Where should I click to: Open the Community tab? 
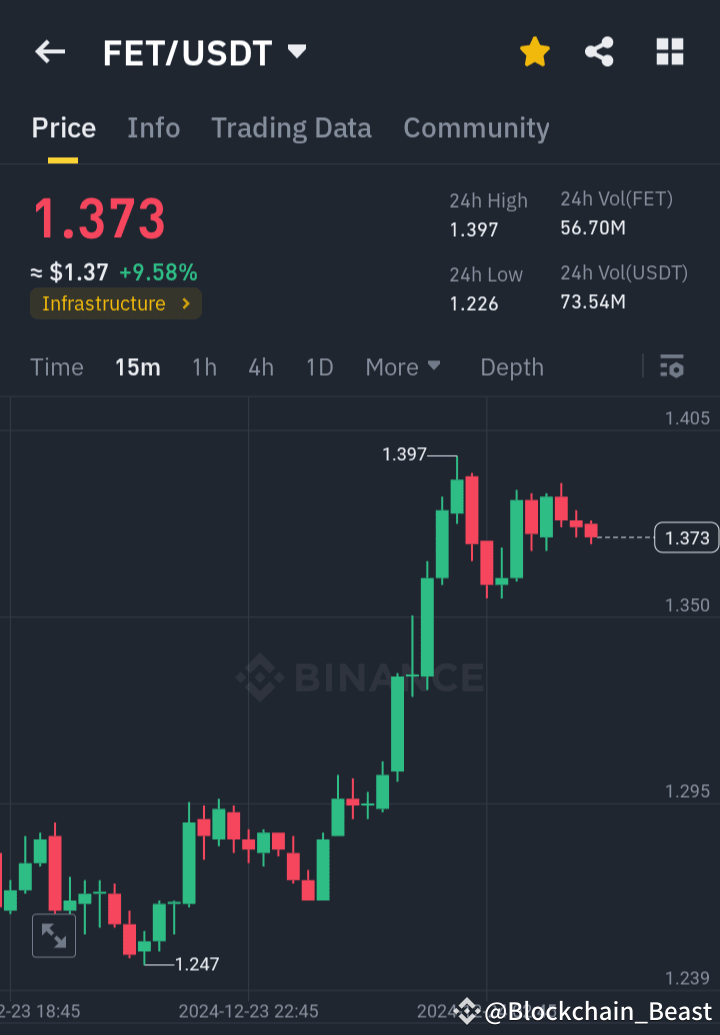(x=476, y=128)
